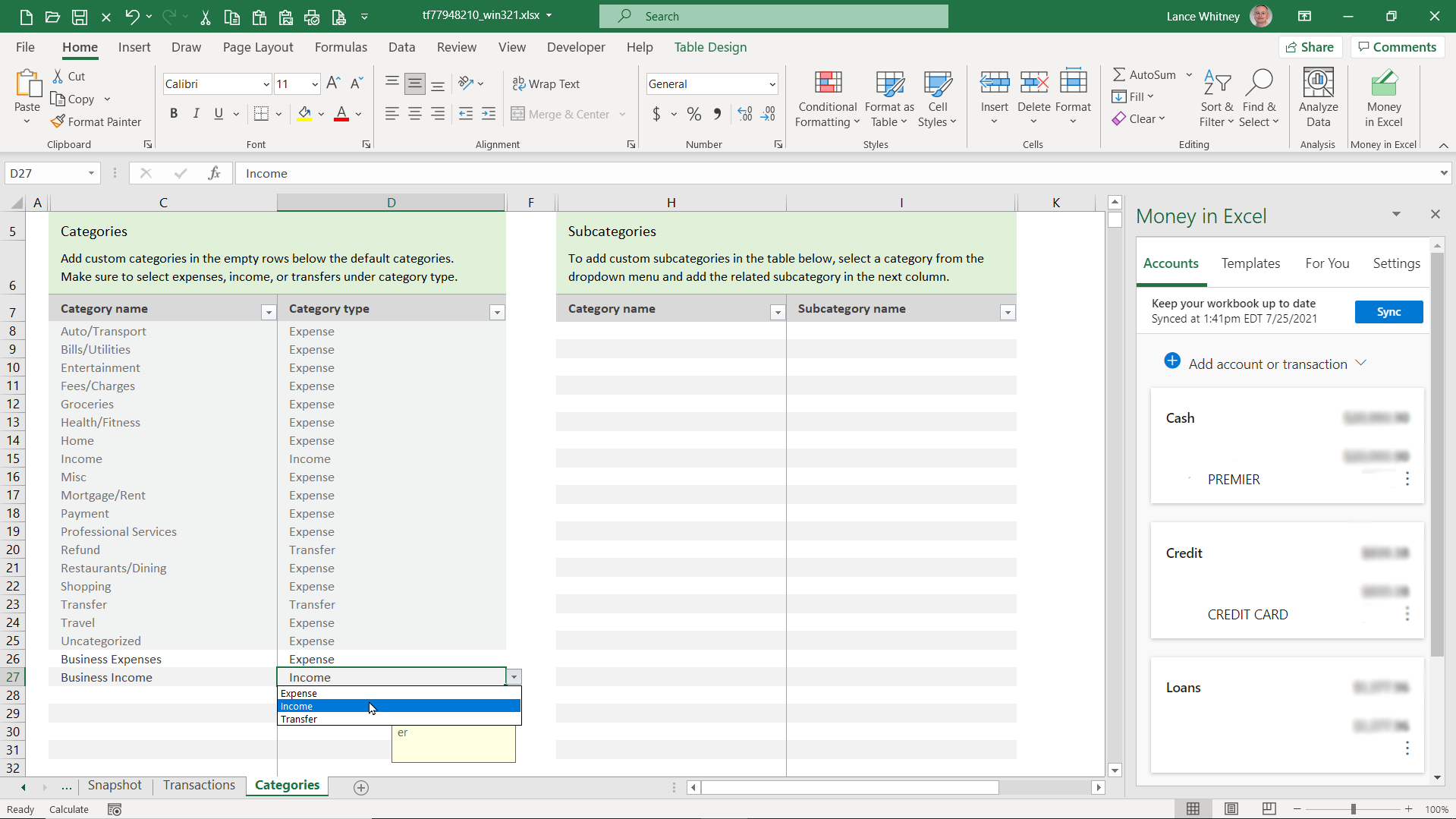1456x819 pixels.
Task: Open Category name filter dropdown in Categories table
Action: coord(268,312)
